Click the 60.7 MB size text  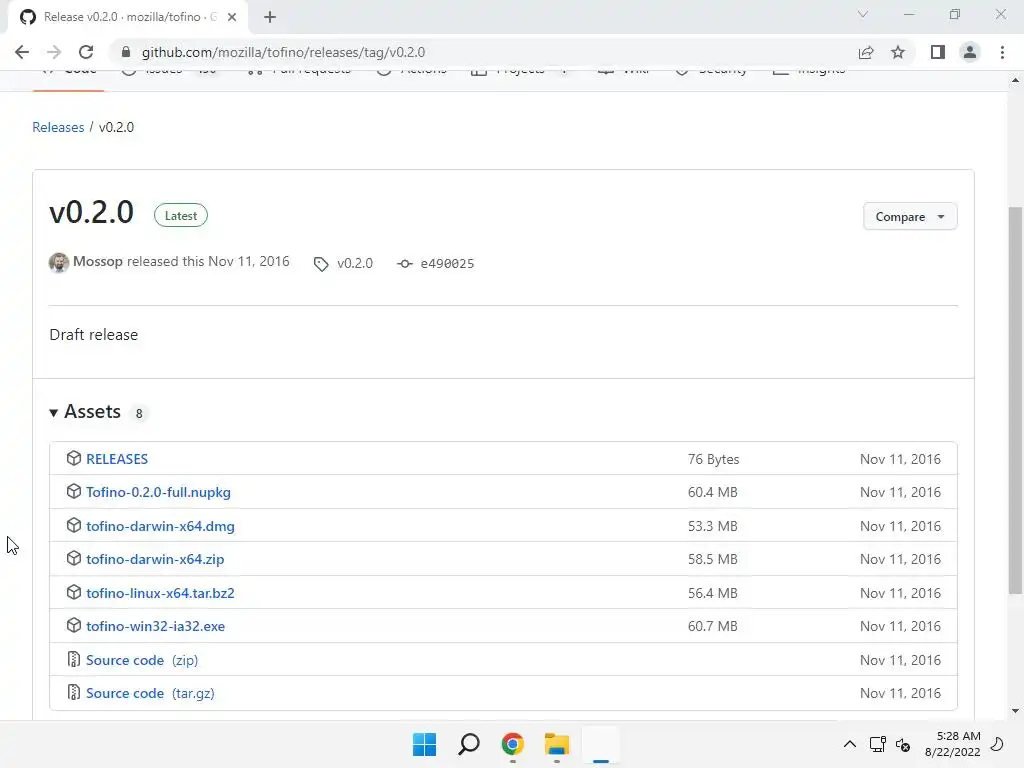pos(712,626)
